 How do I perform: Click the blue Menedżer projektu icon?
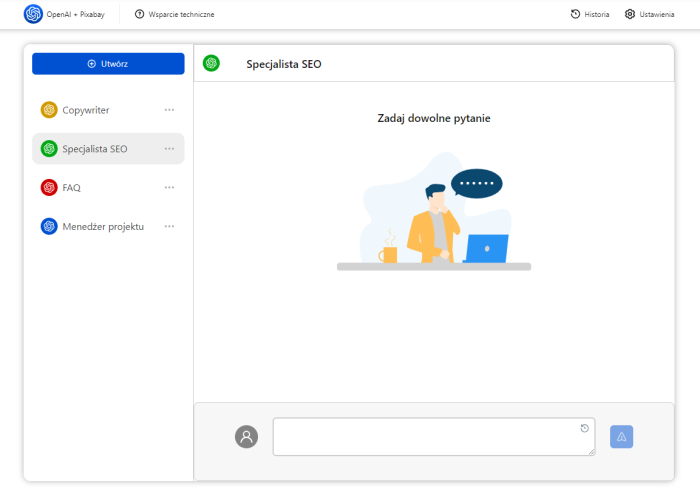(49, 227)
